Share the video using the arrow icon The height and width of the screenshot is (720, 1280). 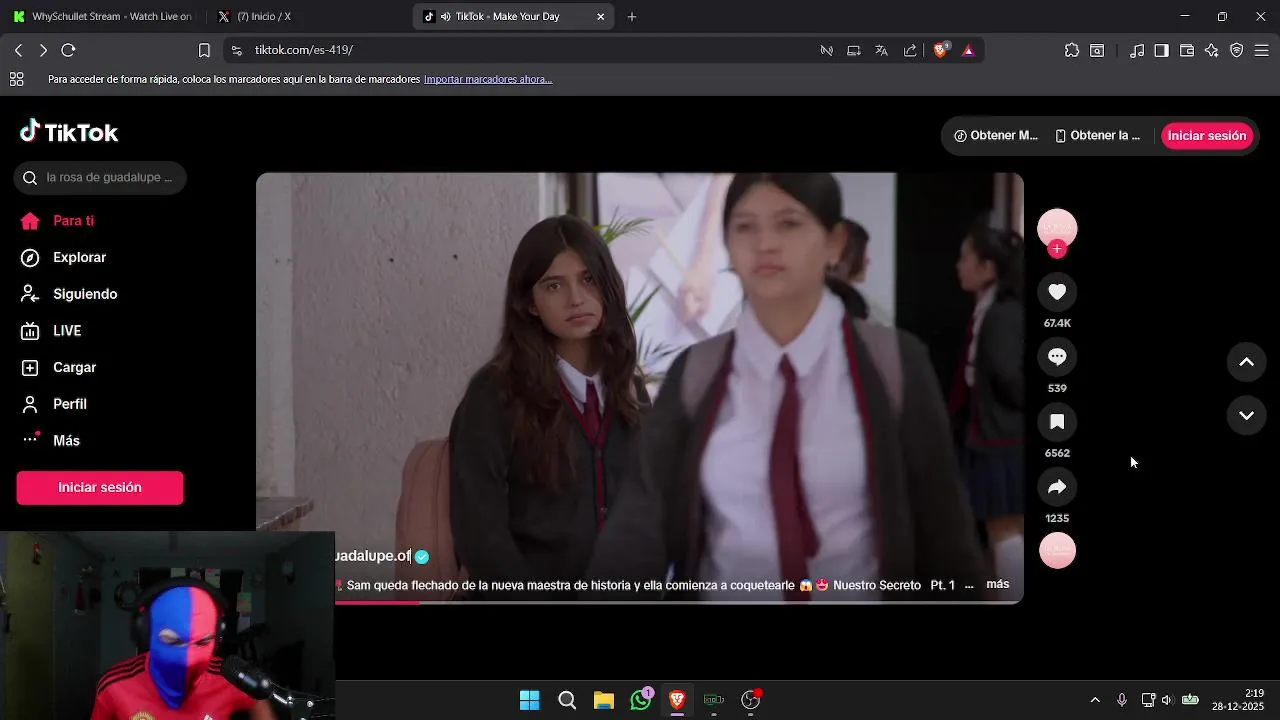click(x=1057, y=487)
